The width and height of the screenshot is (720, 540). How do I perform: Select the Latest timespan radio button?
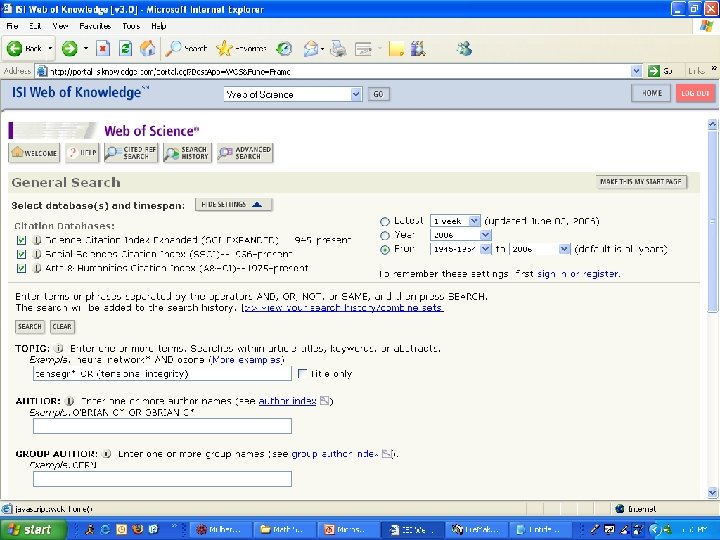(x=385, y=222)
